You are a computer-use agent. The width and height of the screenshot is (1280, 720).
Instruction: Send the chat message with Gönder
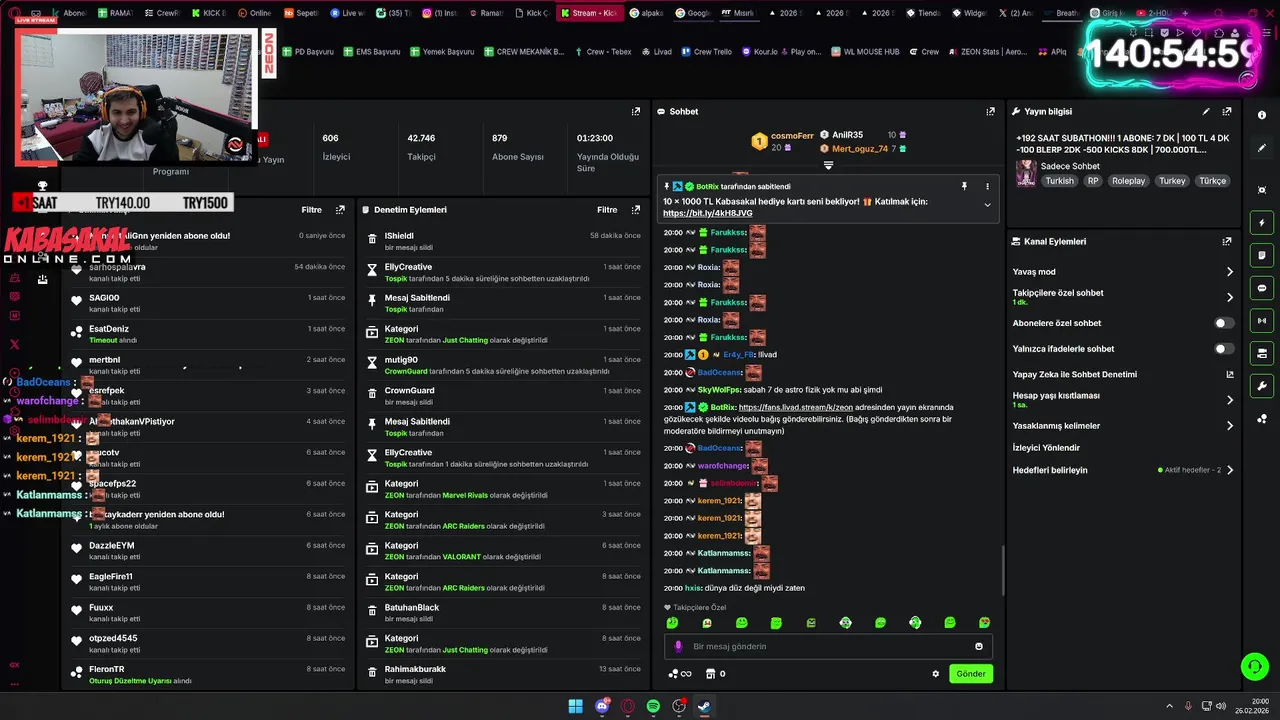pyautogui.click(x=971, y=674)
